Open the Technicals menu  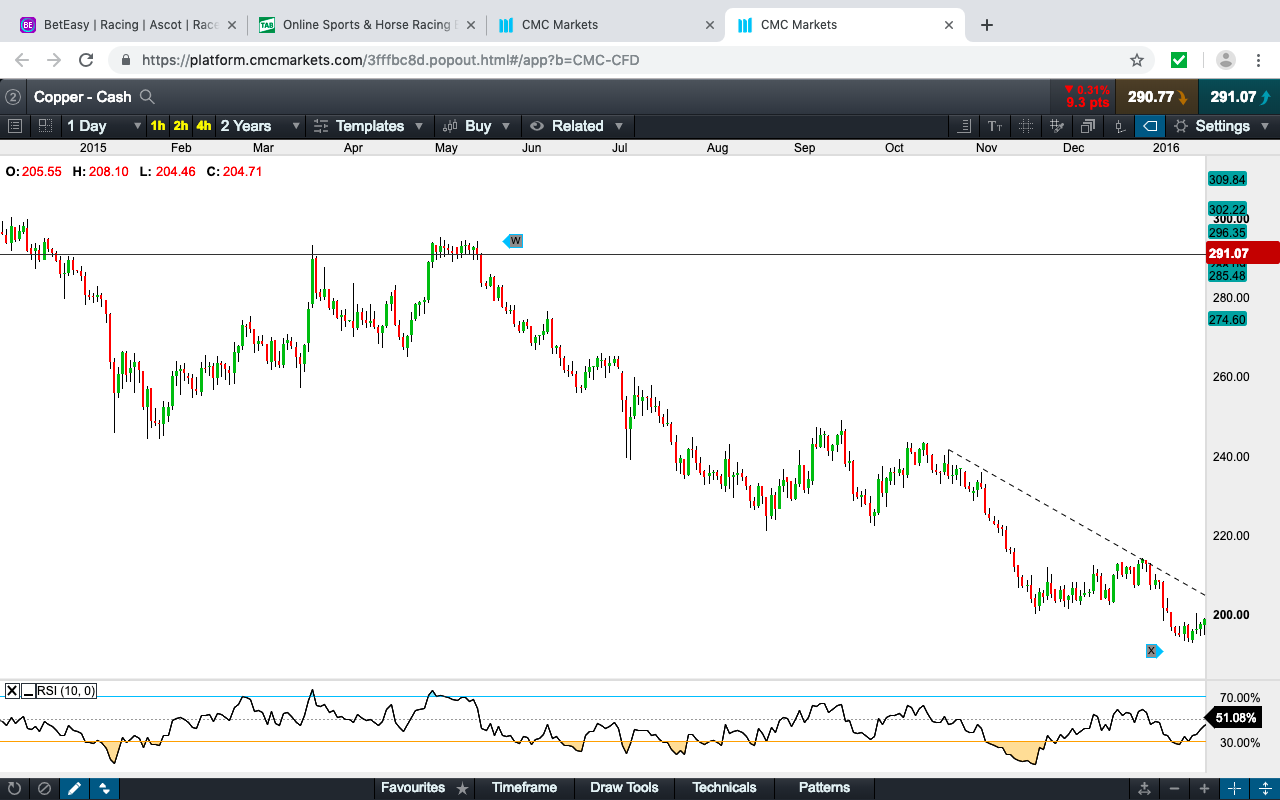pos(724,787)
